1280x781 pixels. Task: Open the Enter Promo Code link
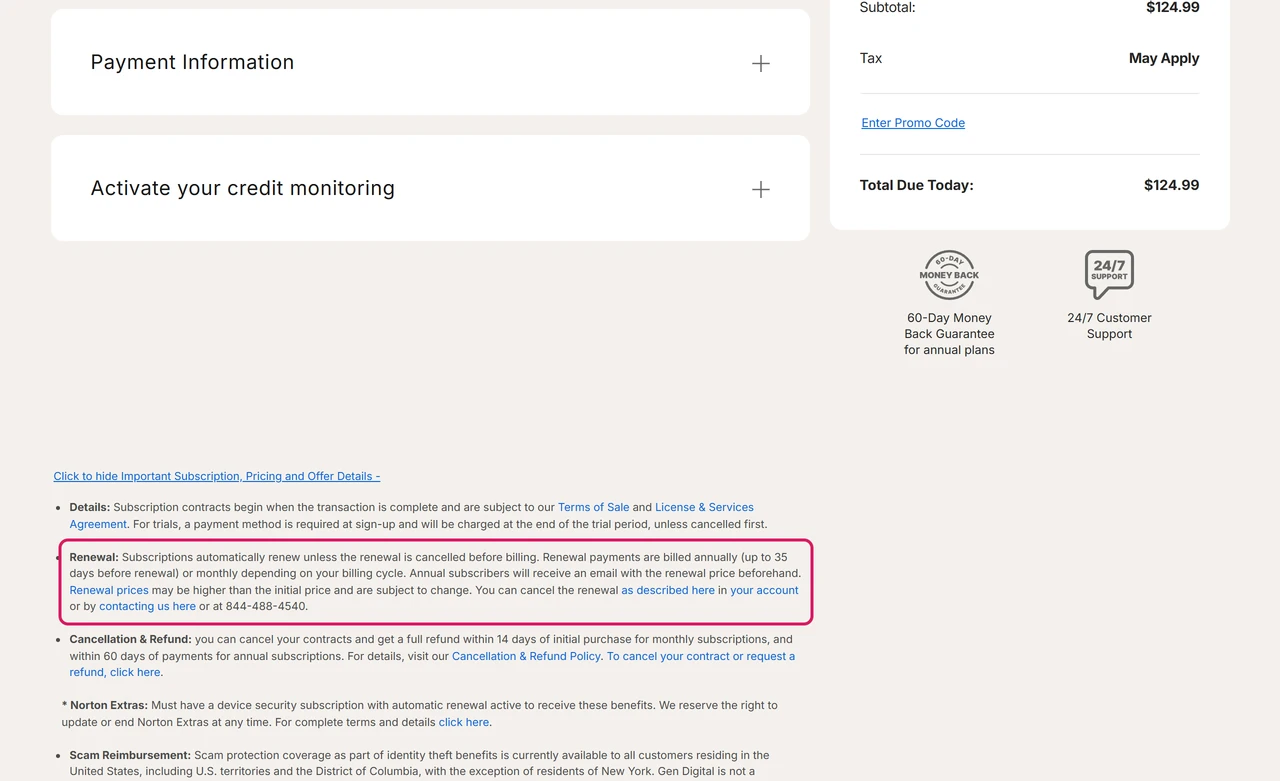point(913,123)
